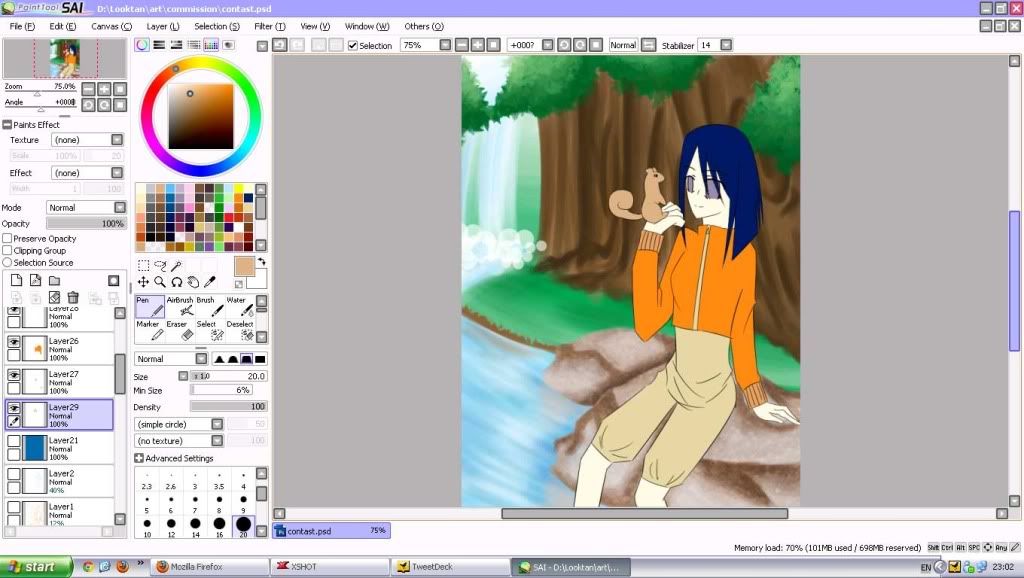Screen dimensions: 1024x578
Task: Select brush size 14 preset
Action: 195,524
